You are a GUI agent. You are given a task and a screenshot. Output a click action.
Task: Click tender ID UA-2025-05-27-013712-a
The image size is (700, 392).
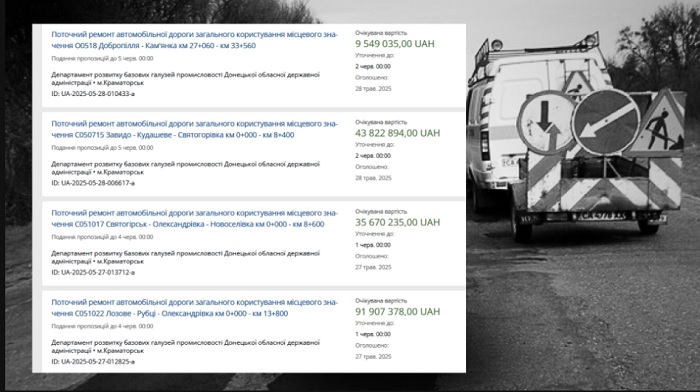93,272
